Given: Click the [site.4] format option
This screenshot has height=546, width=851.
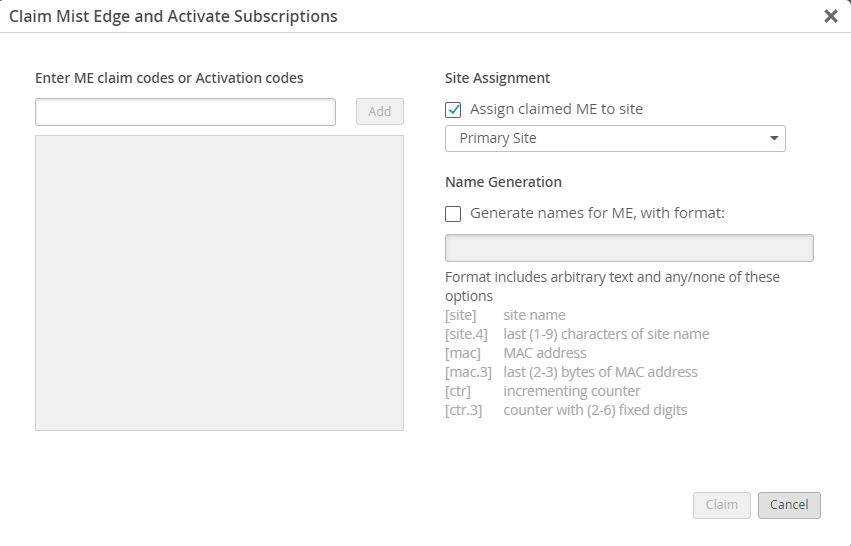Looking at the screenshot, I should point(466,334).
